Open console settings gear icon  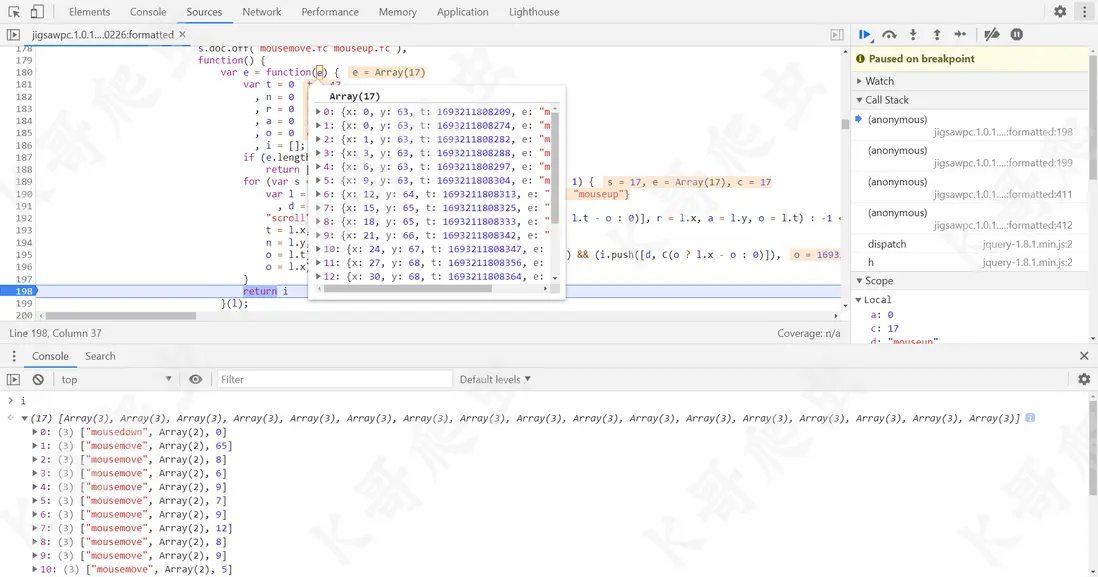point(1084,380)
